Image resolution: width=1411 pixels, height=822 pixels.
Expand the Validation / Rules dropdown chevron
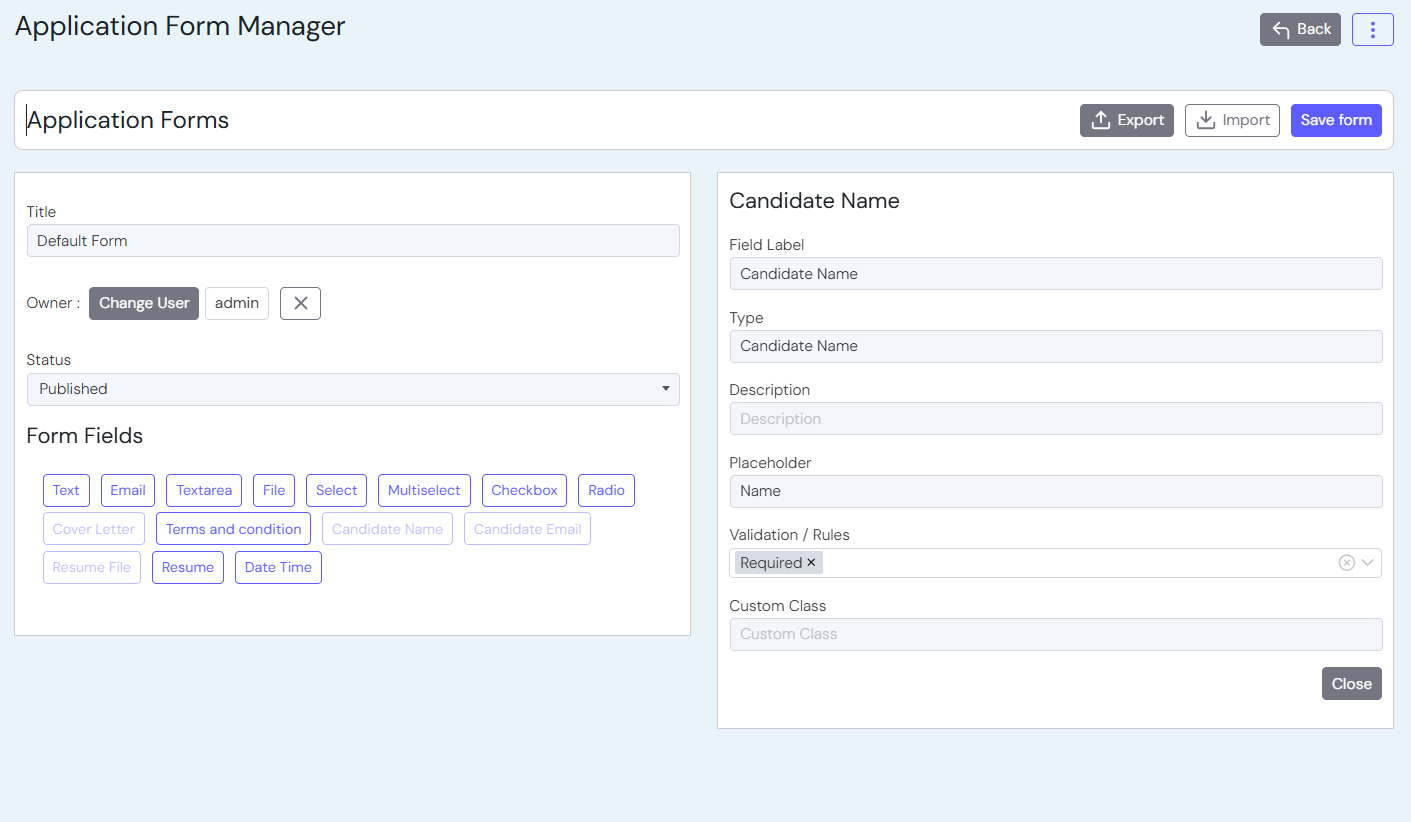click(x=1368, y=563)
